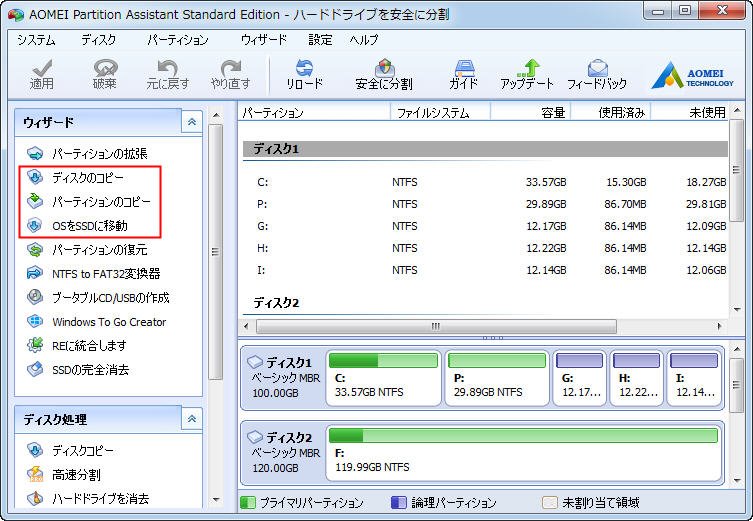
Task: Click the horizontal scrollbar of the partition list
Action: click(436, 327)
